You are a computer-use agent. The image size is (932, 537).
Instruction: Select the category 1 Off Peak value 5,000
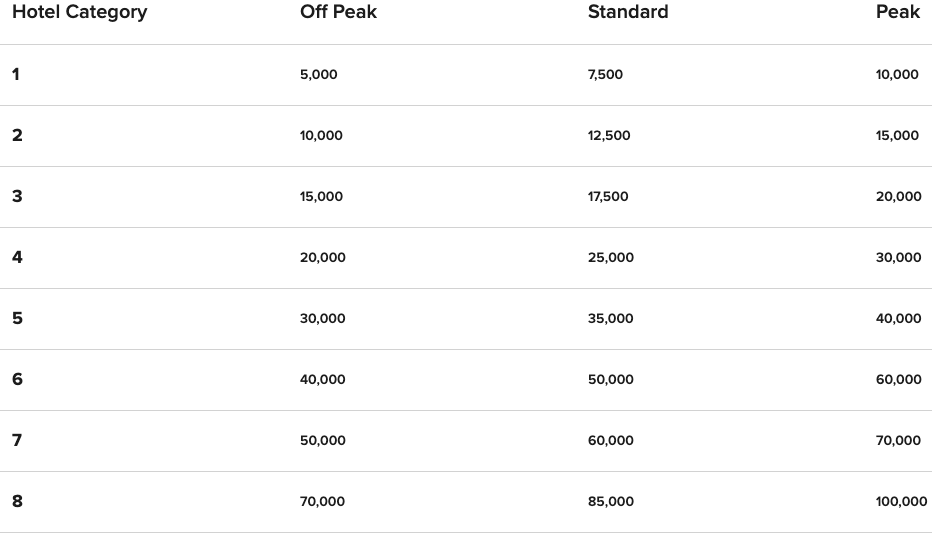click(x=318, y=75)
